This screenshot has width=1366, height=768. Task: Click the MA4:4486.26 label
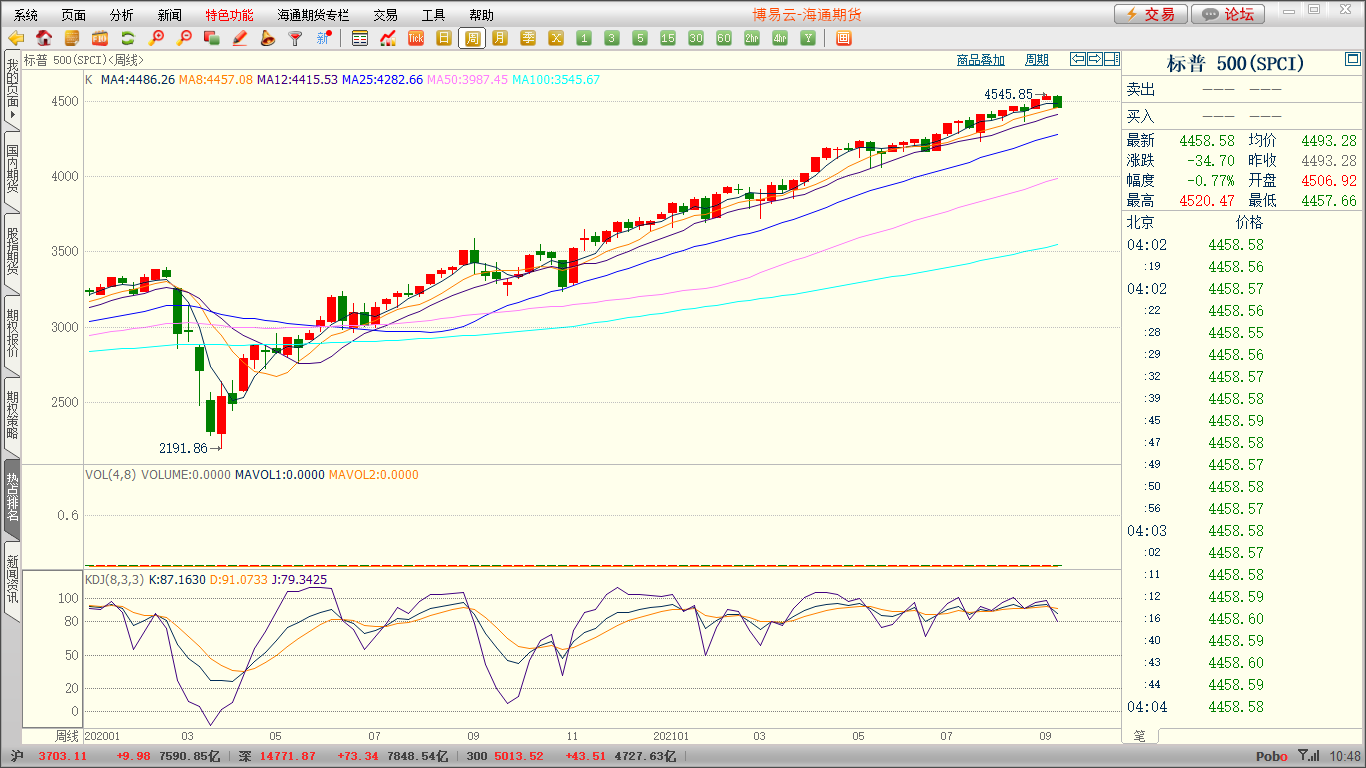pos(137,79)
